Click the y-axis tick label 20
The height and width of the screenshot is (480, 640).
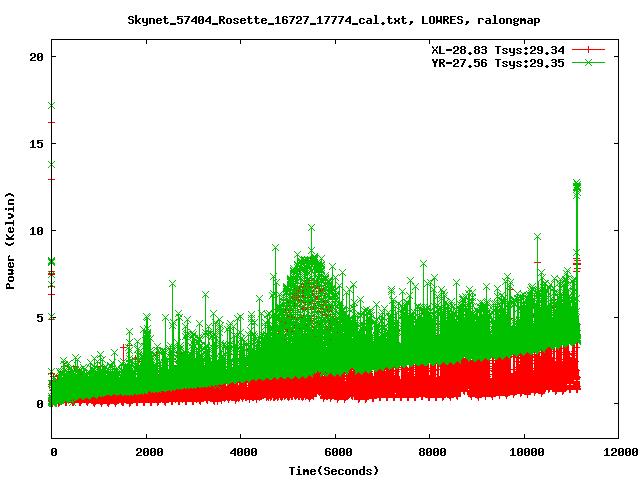click(36, 57)
